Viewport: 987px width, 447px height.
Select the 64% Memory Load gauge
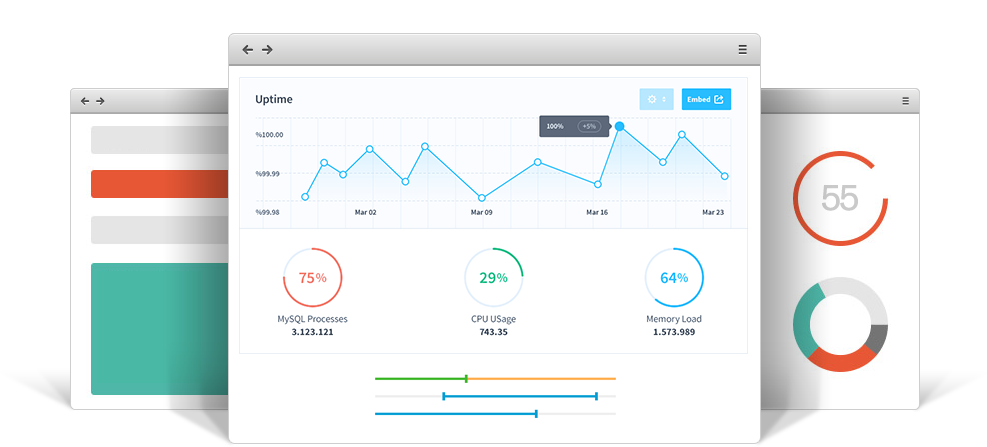pos(674,278)
